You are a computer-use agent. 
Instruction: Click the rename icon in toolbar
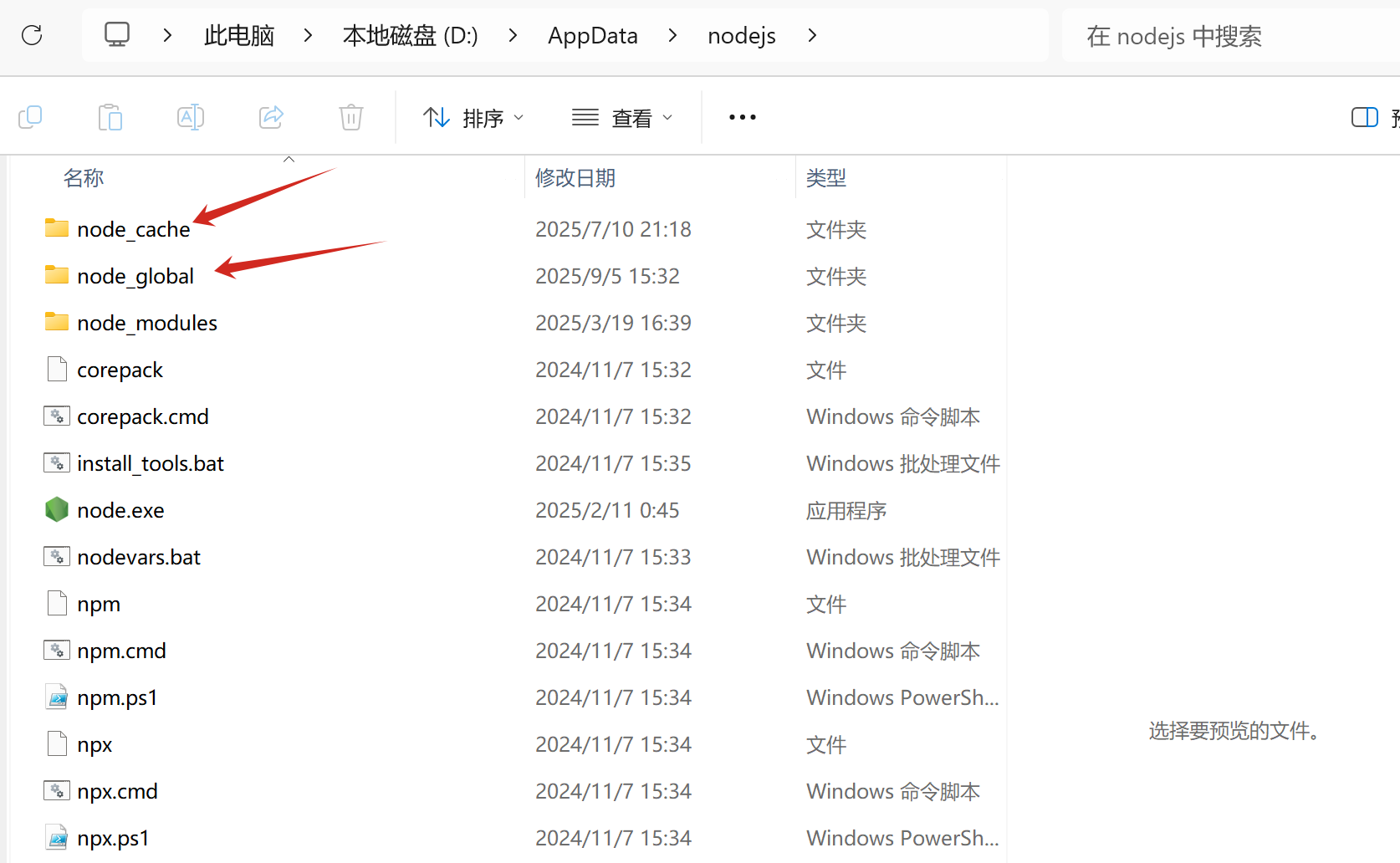click(191, 117)
